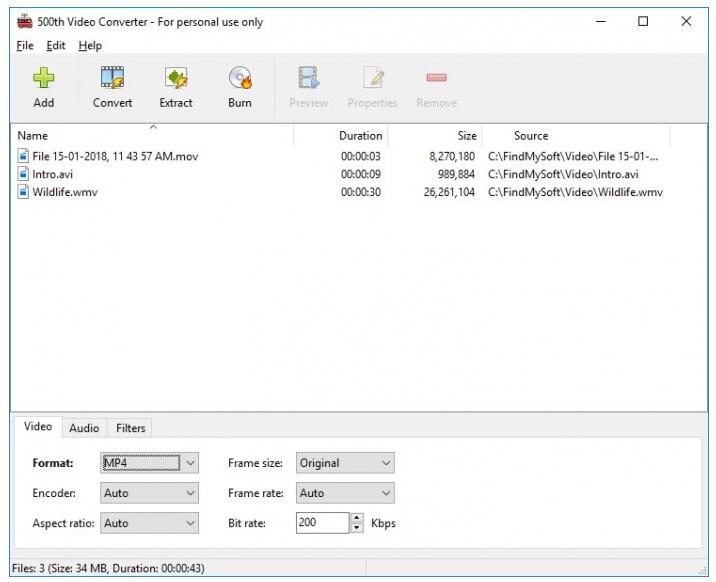Click the Bit rate input field
This screenshot has width=716, height=582.
322,523
